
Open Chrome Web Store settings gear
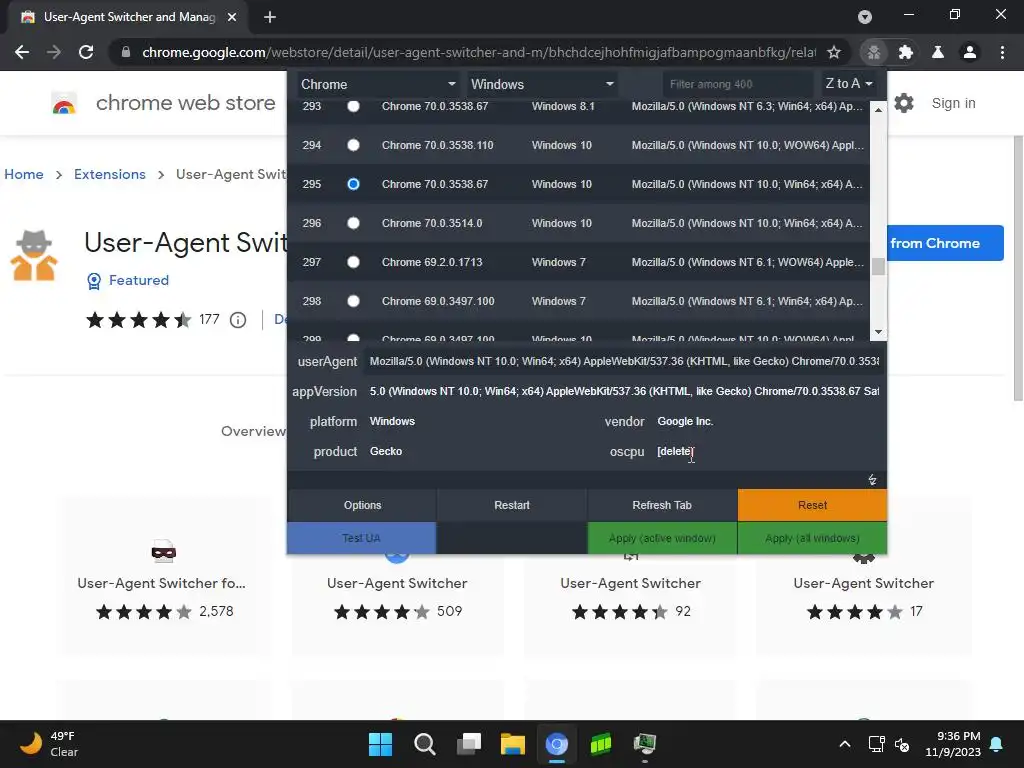tap(904, 103)
